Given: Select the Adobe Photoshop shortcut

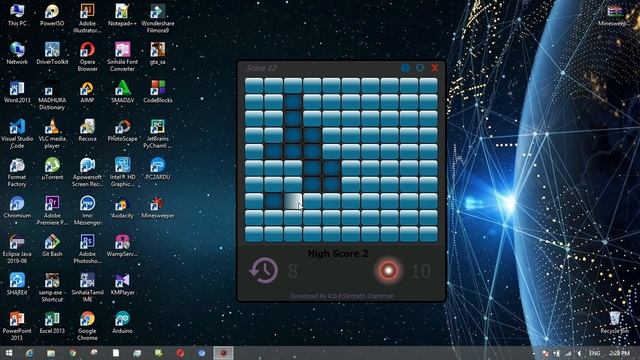Looking at the screenshot, I should coord(87,249).
